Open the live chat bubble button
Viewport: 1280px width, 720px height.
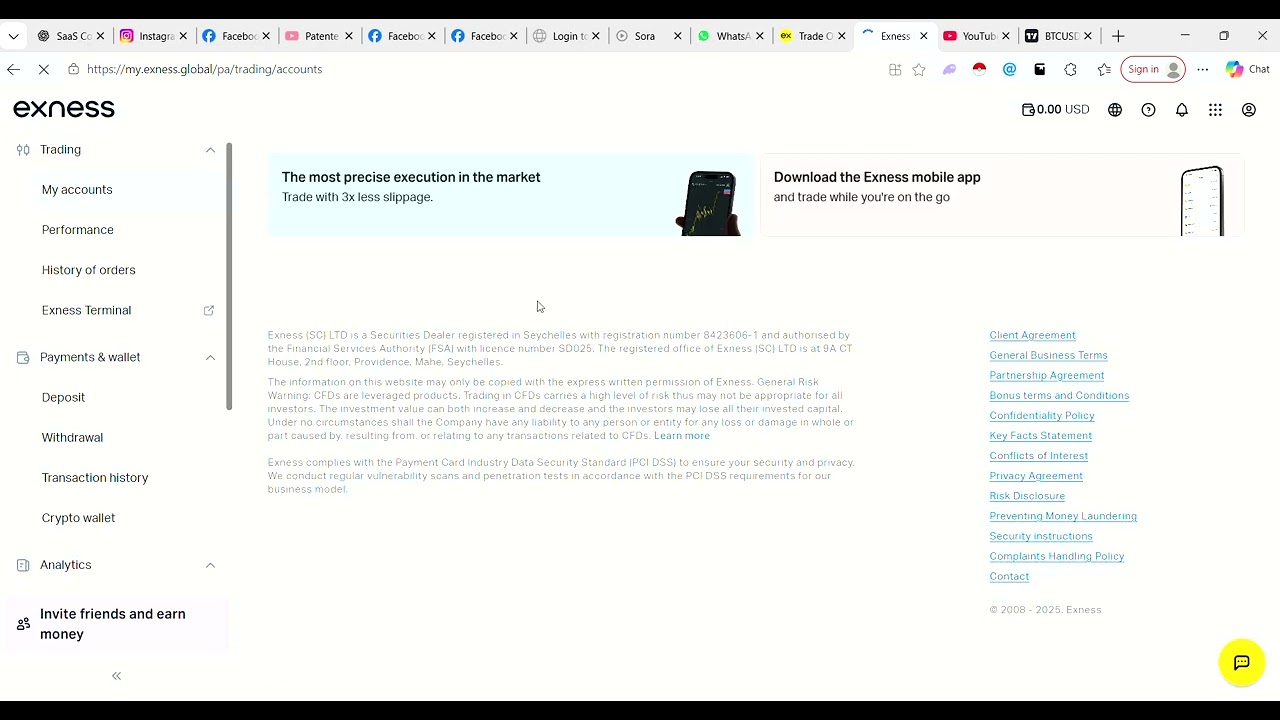click(1242, 662)
